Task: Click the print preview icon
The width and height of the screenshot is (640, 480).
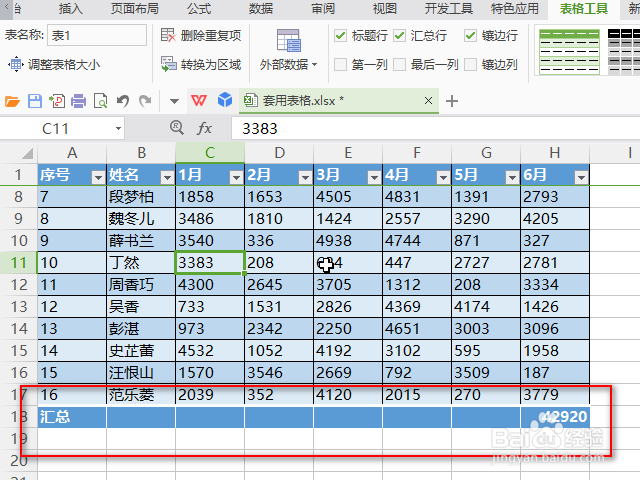Action: pos(100,101)
